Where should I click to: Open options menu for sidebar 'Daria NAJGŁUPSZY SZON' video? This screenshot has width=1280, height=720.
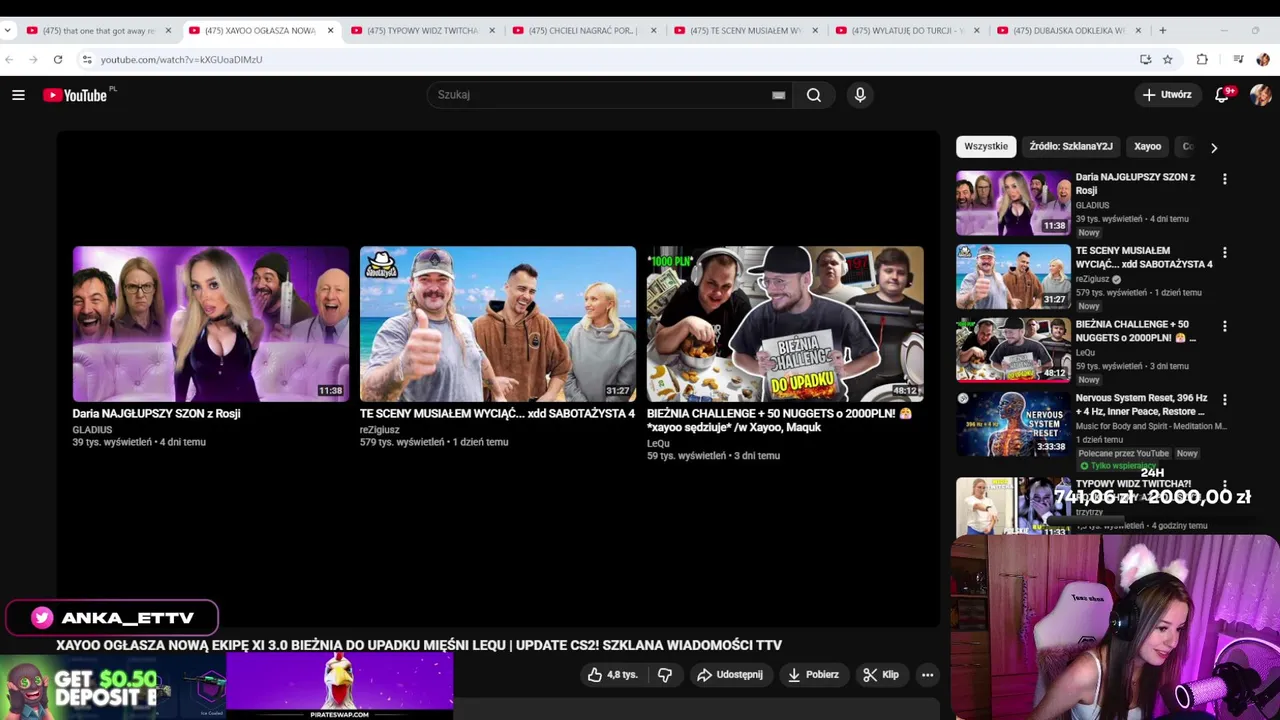[x=1225, y=179]
